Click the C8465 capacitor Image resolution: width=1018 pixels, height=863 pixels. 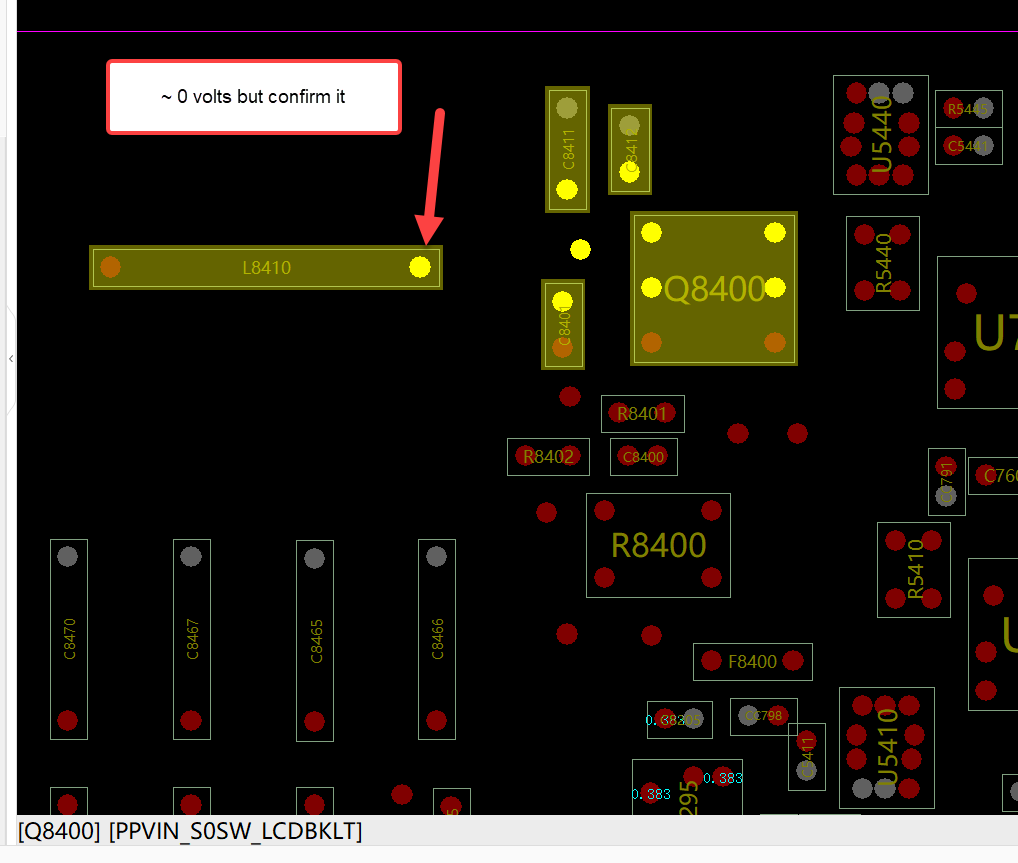[315, 640]
